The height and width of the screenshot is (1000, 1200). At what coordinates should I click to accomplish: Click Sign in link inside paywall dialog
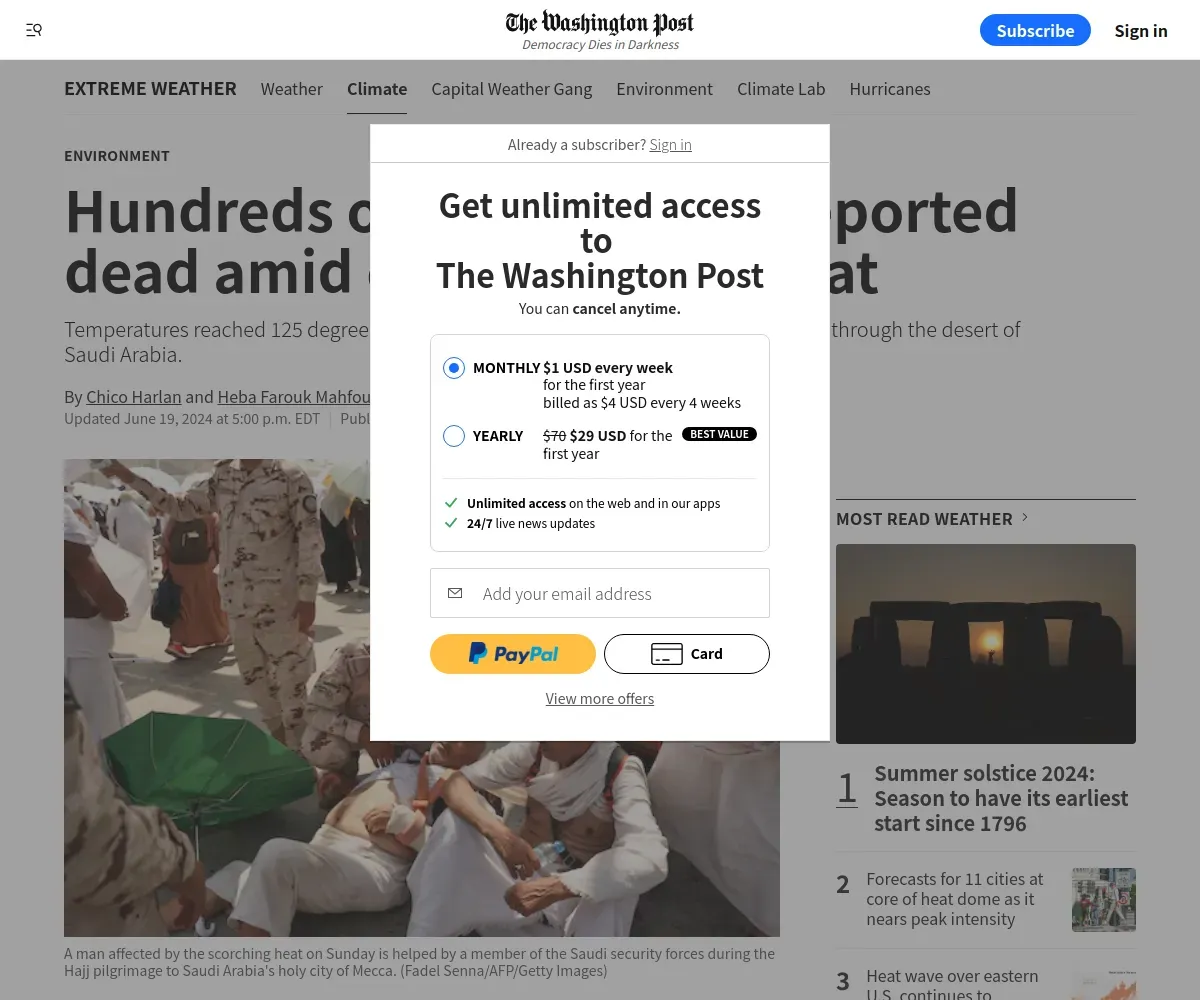point(670,145)
